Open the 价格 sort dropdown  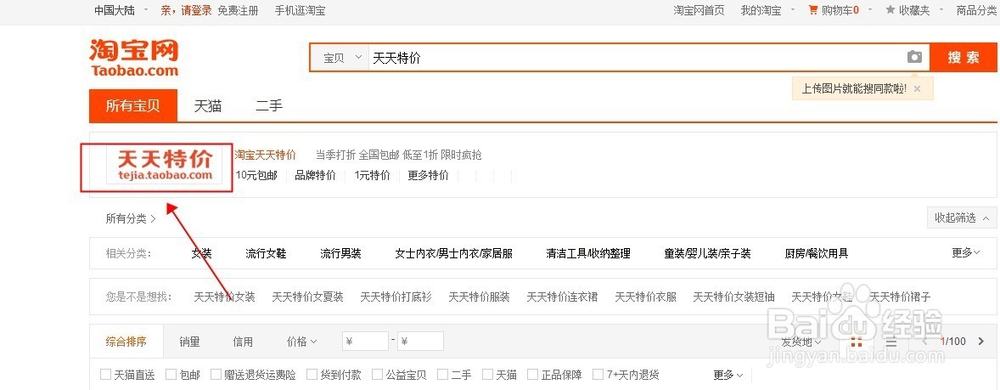[302, 342]
